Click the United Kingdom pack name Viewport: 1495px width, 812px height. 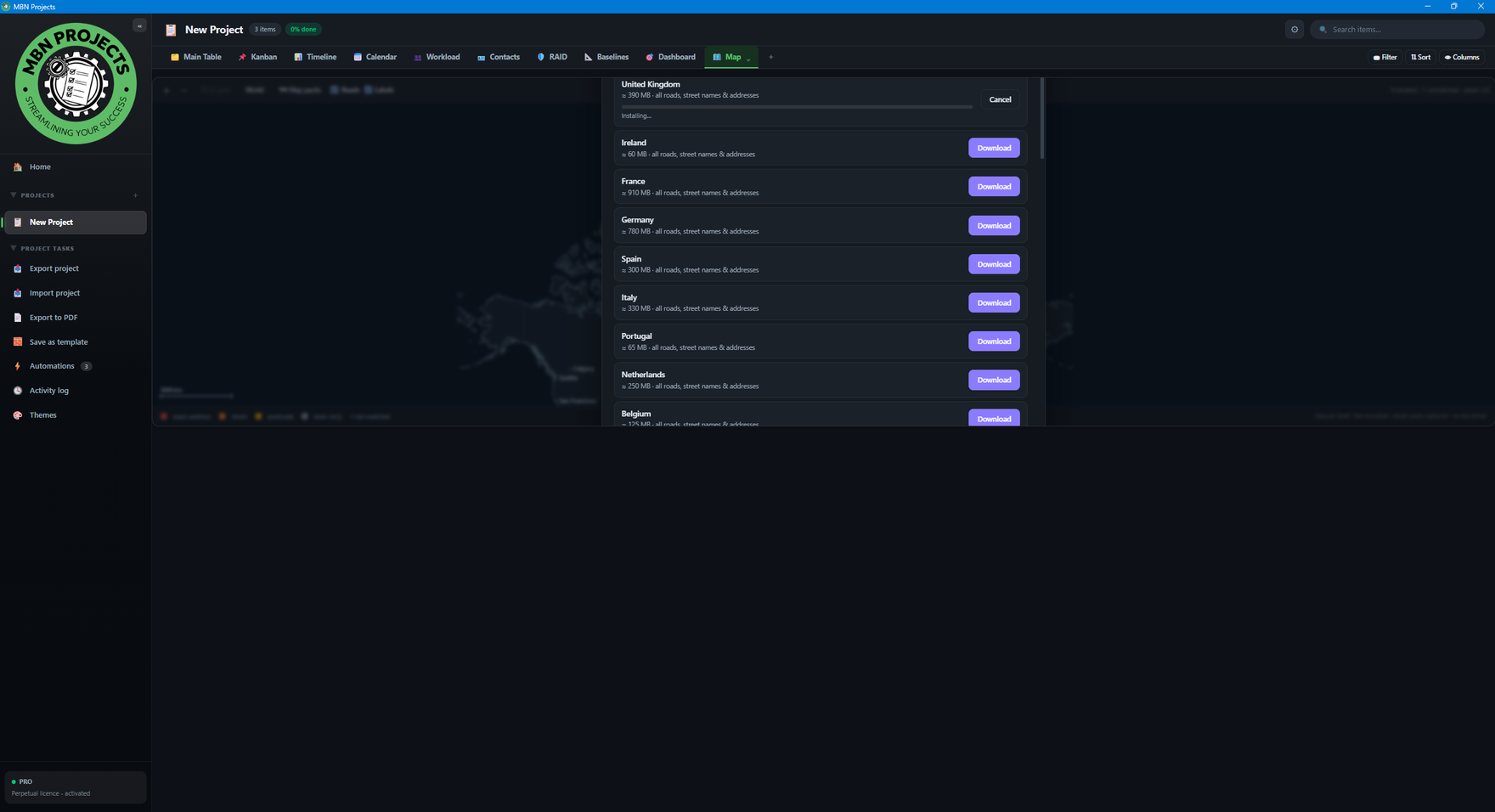coord(651,84)
